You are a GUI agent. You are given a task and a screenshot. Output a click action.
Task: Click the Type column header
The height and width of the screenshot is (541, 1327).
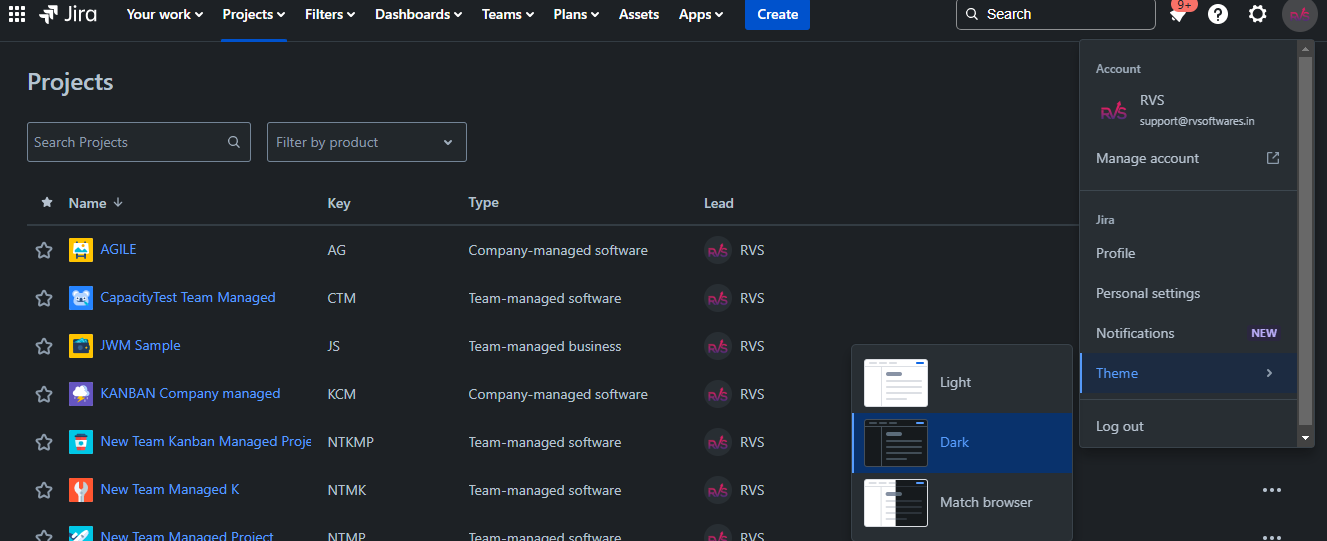tap(484, 202)
